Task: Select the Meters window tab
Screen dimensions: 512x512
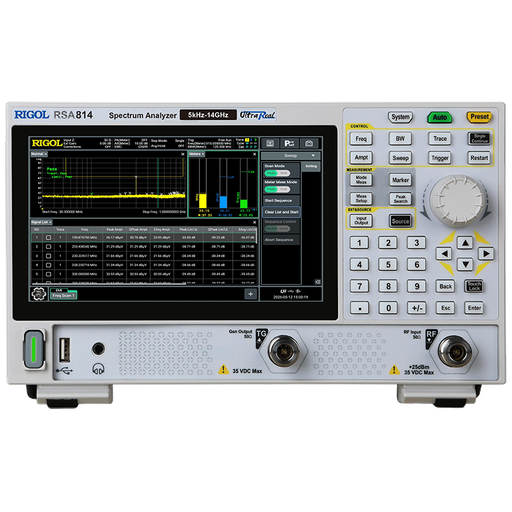Action: pos(197,154)
